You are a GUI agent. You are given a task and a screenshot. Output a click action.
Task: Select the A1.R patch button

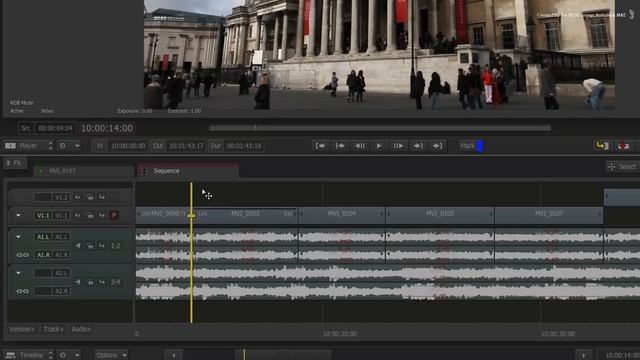coord(43,255)
